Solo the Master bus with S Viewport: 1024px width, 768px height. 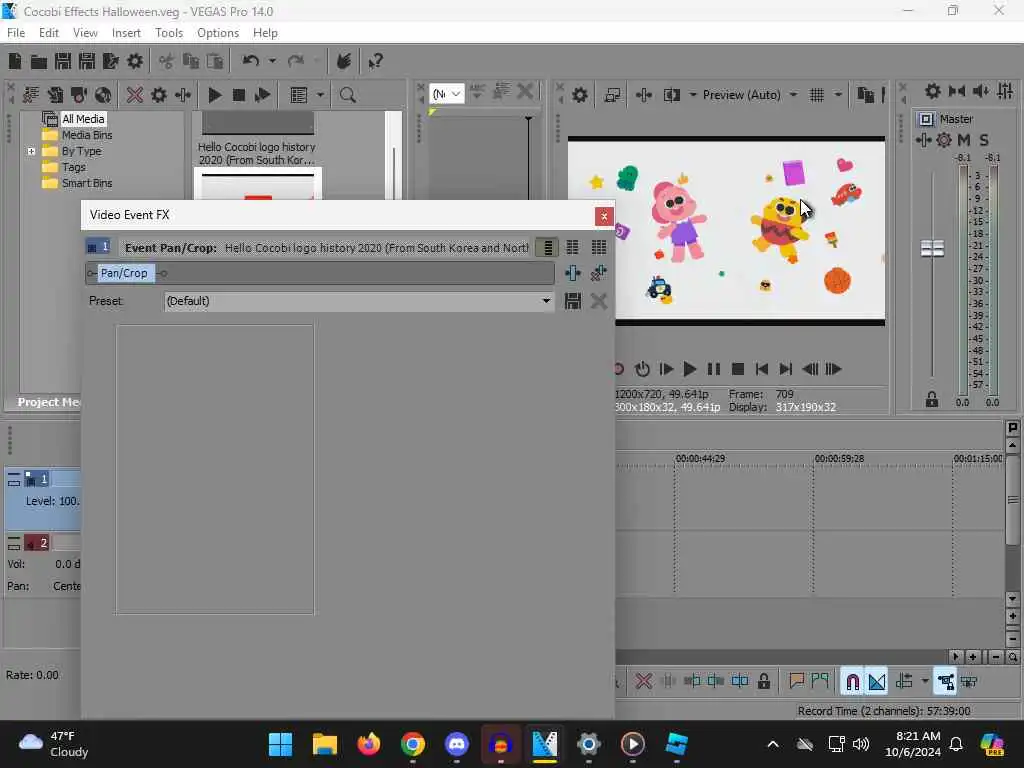coord(984,140)
